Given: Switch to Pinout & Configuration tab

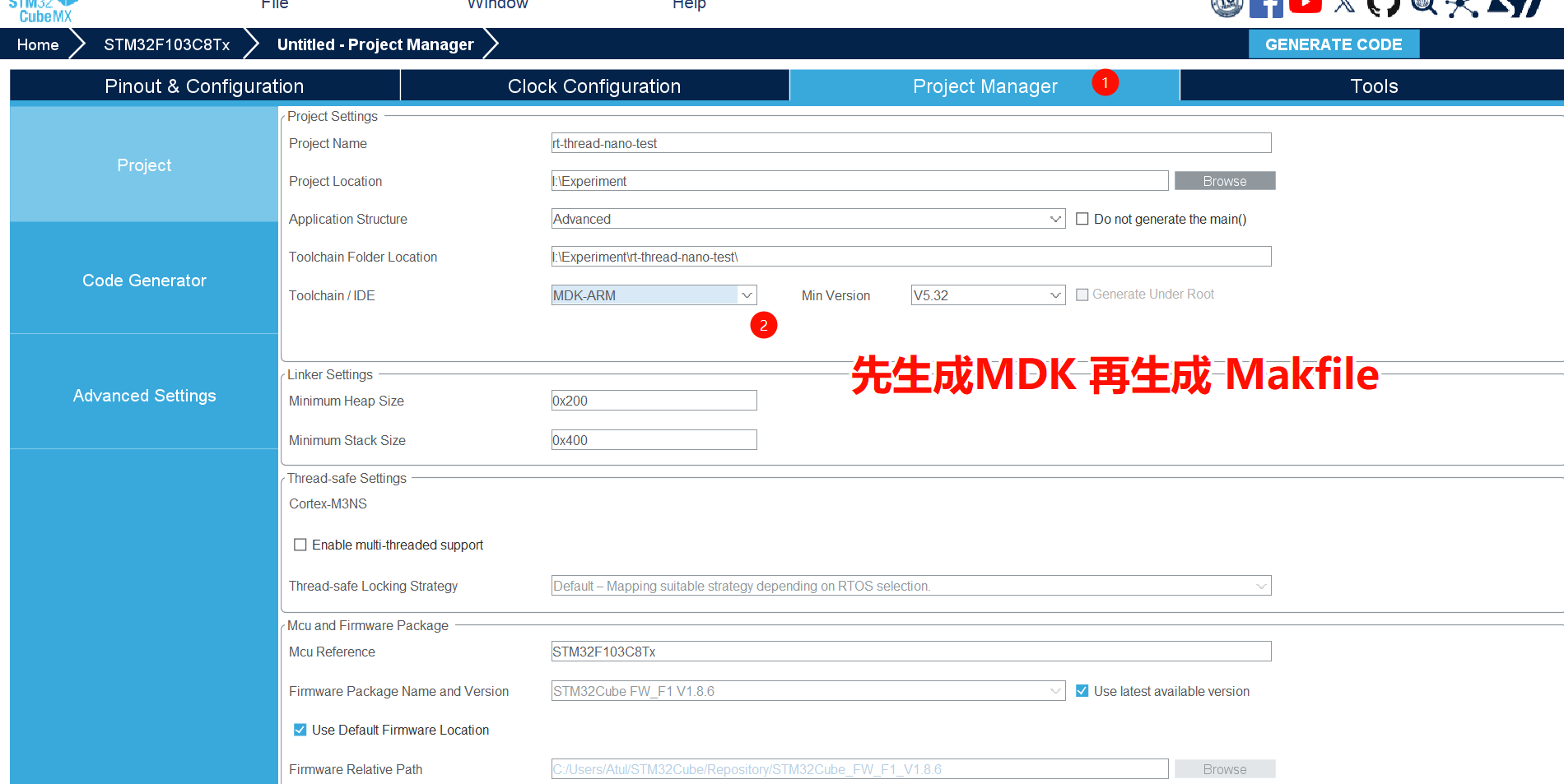Looking at the screenshot, I should click(204, 86).
